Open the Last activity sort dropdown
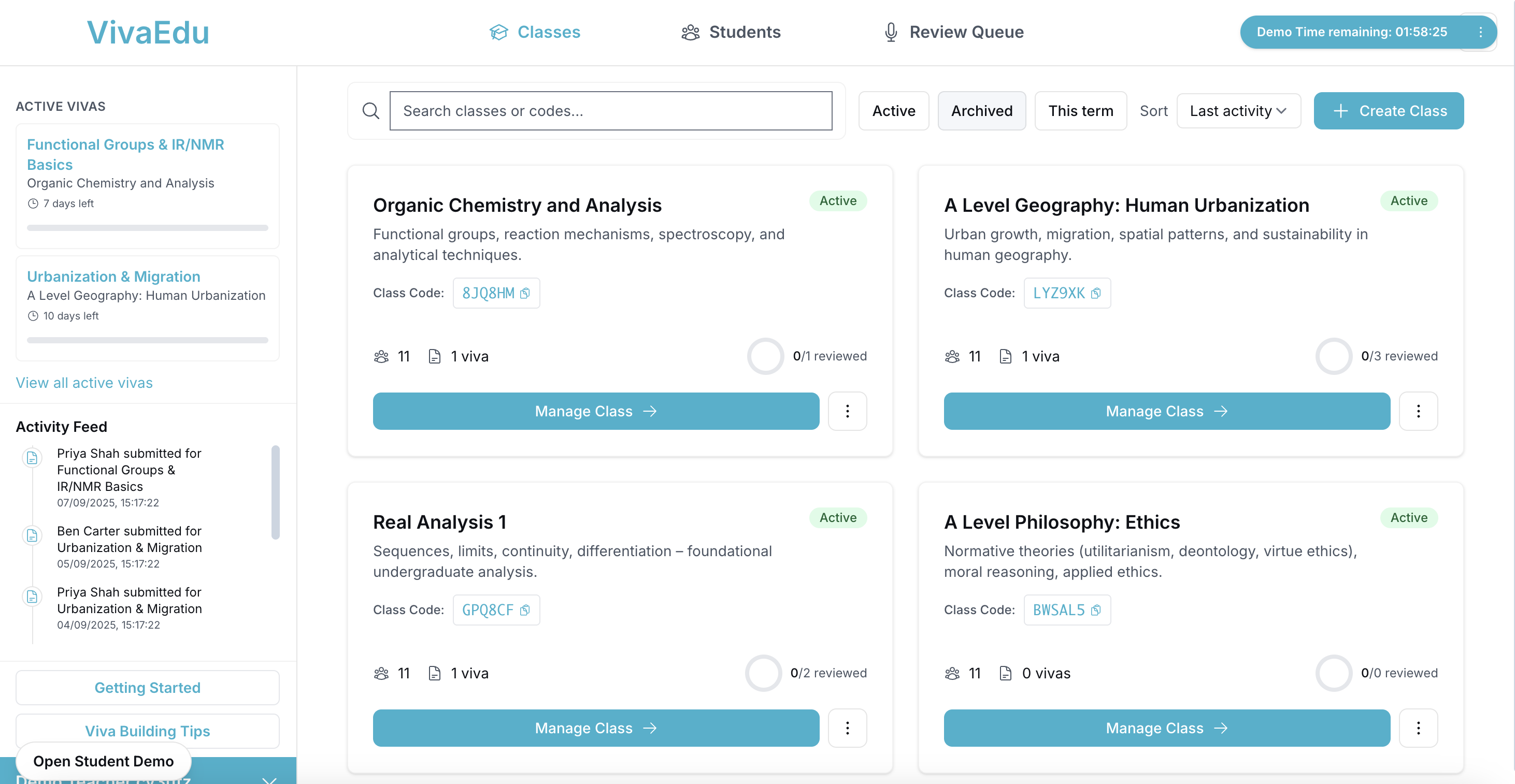The width and height of the screenshot is (1515, 784). pyautogui.click(x=1238, y=111)
